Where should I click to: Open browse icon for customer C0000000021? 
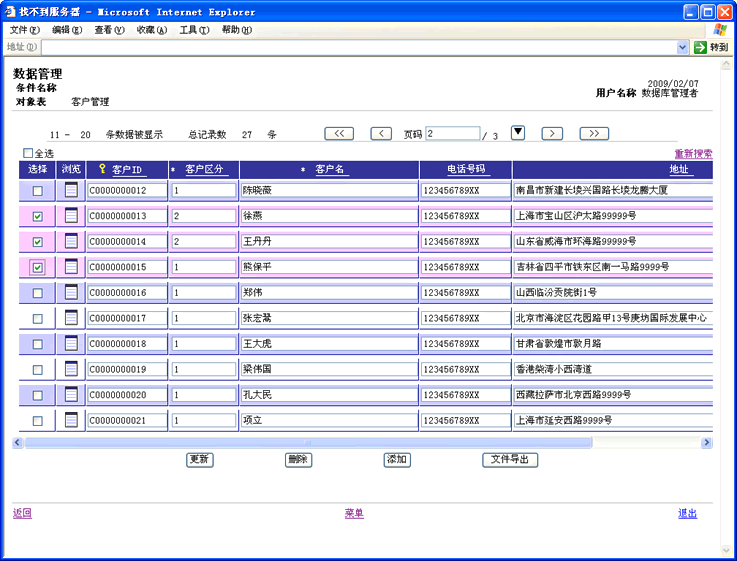coord(71,420)
